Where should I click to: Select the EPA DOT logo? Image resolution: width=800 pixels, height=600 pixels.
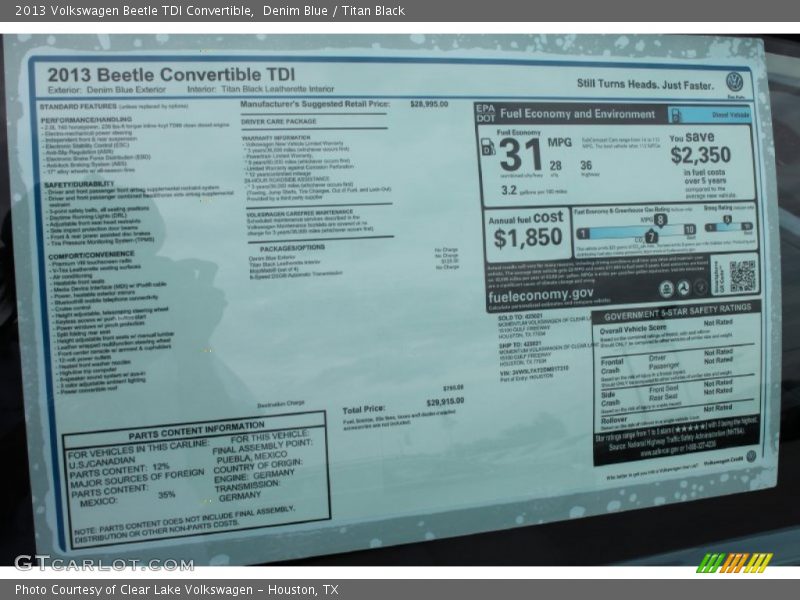point(487,112)
